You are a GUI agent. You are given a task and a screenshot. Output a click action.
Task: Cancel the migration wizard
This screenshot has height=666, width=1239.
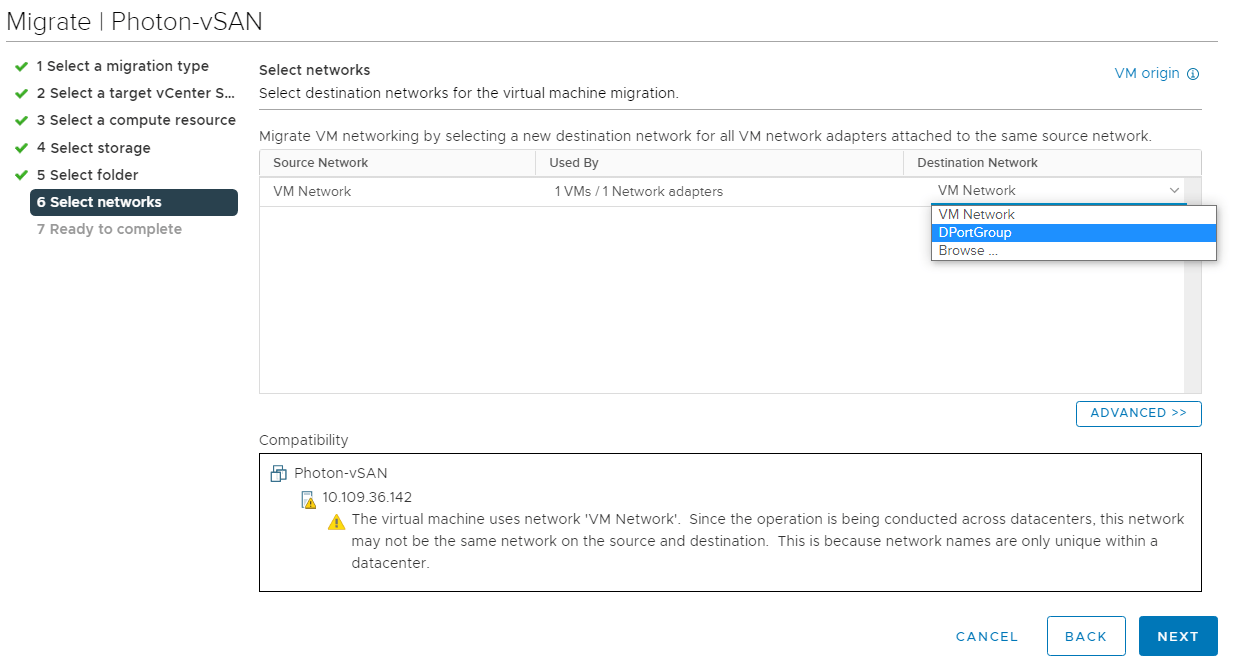pos(986,636)
